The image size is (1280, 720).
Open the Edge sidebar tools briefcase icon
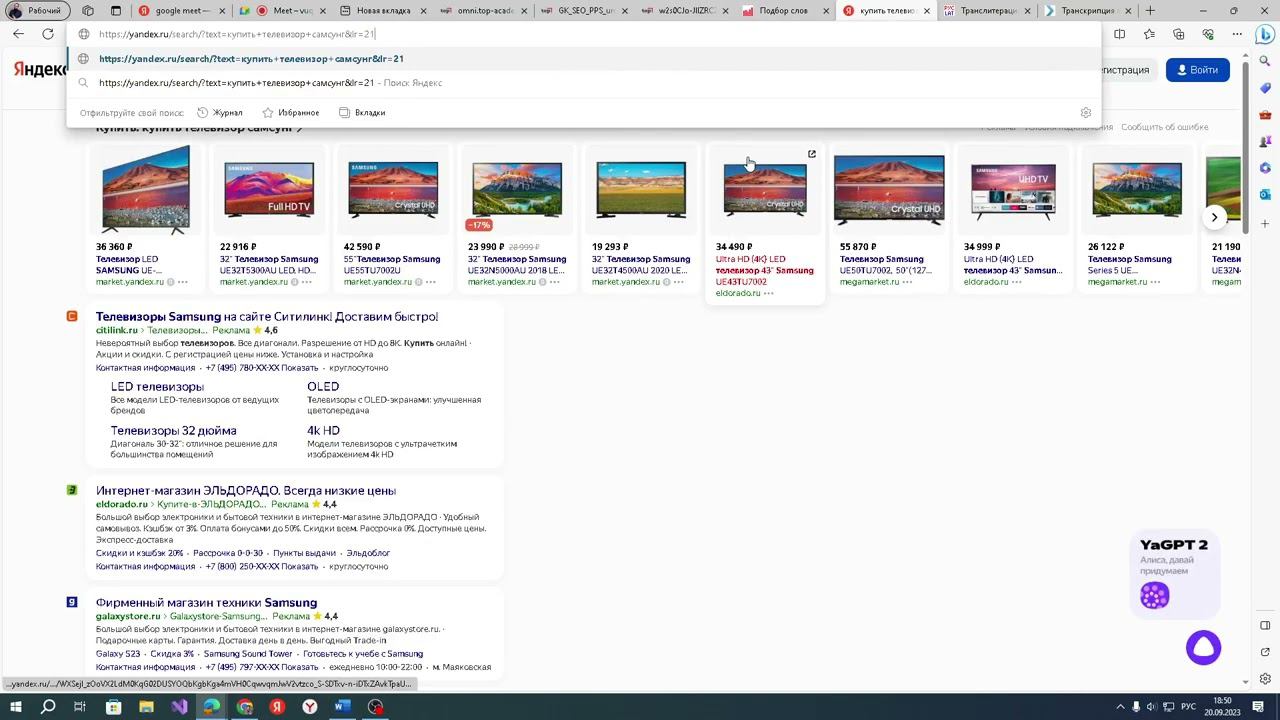tap(1265, 115)
